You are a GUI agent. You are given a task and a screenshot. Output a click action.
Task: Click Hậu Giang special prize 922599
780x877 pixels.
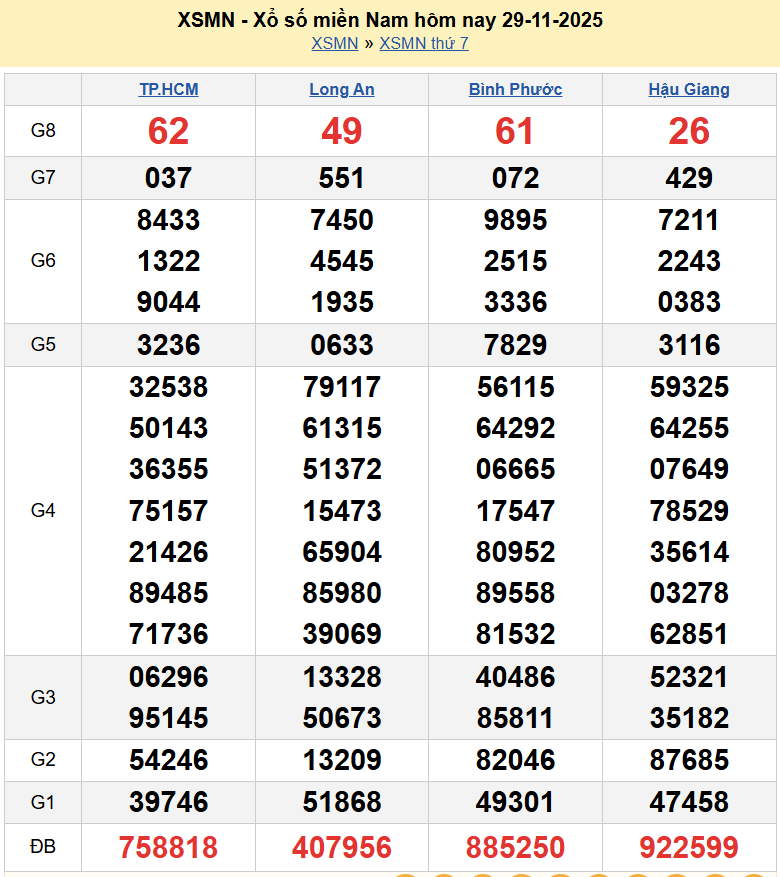pos(689,848)
